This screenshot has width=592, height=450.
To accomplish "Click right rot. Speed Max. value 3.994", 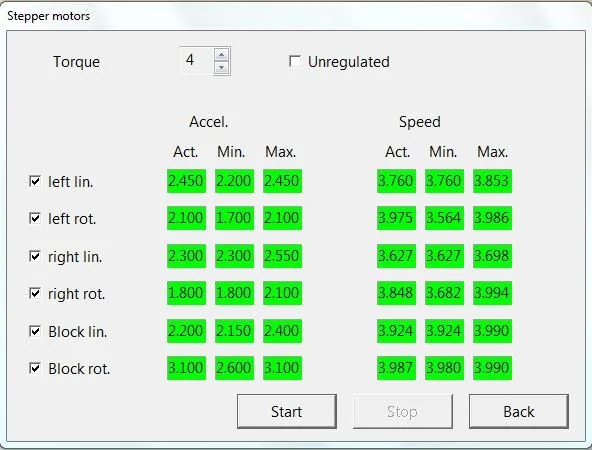I will (492, 293).
